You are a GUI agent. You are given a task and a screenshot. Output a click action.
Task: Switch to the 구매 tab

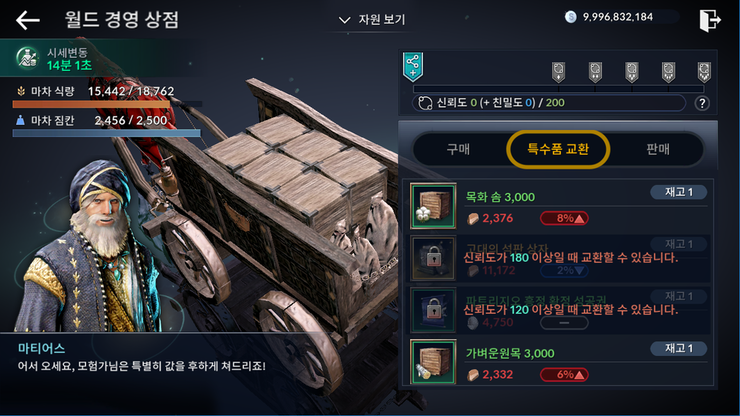[x=458, y=149]
